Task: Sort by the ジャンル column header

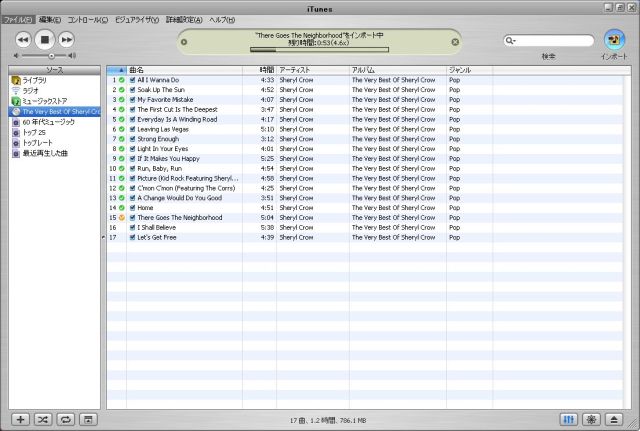Action: (470, 70)
